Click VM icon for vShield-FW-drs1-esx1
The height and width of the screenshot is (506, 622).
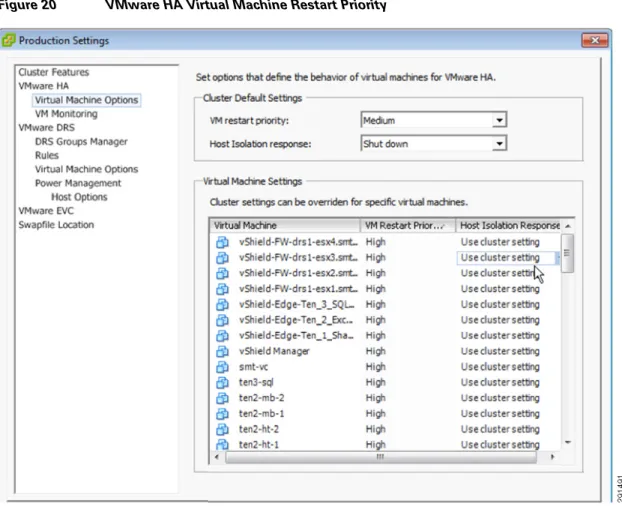tap(223, 289)
